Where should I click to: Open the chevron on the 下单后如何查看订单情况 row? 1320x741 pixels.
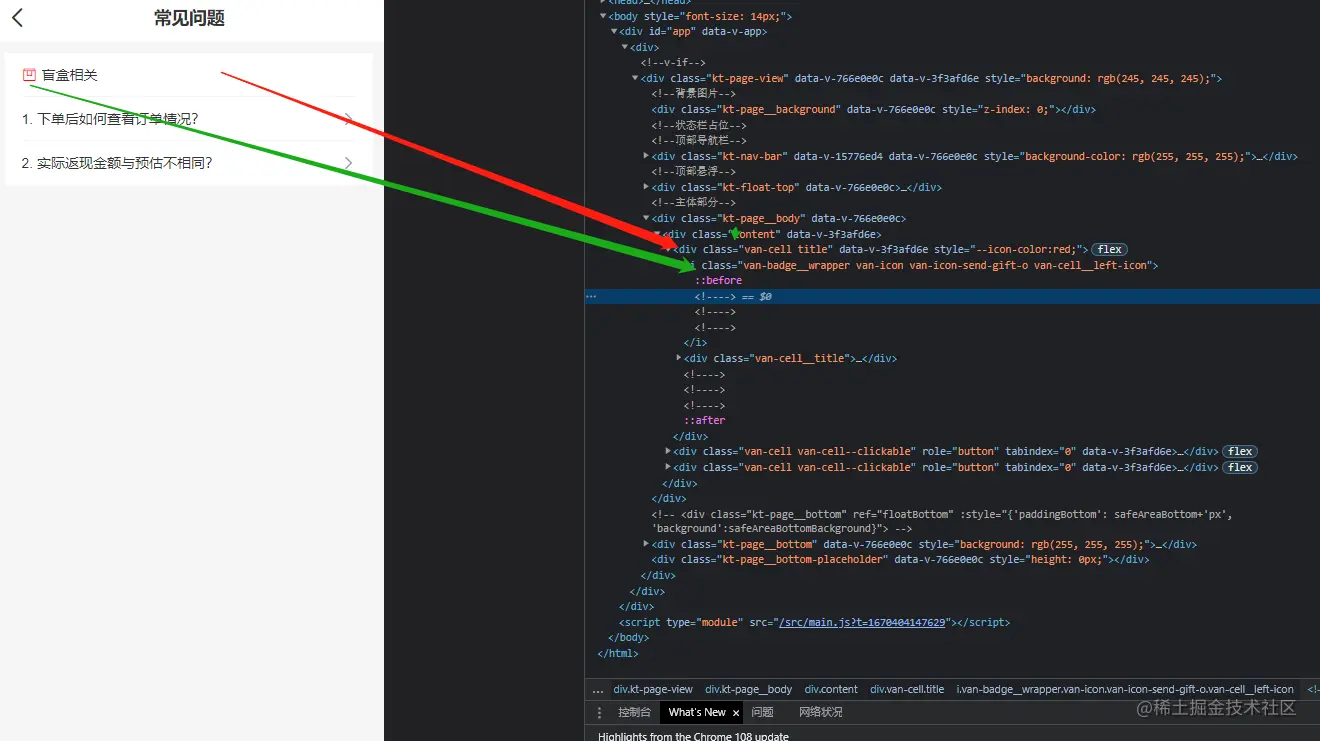[348, 119]
